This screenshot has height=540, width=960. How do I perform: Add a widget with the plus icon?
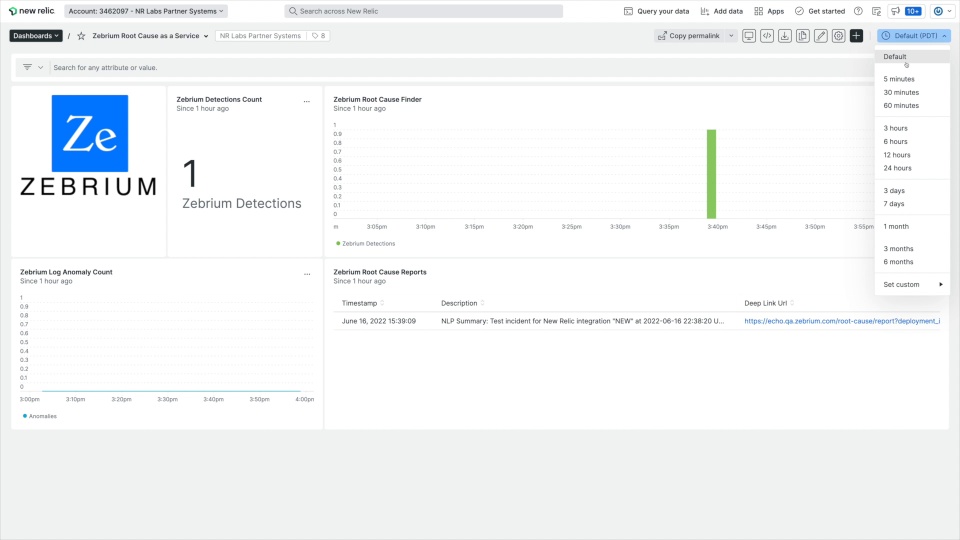pyautogui.click(x=856, y=36)
